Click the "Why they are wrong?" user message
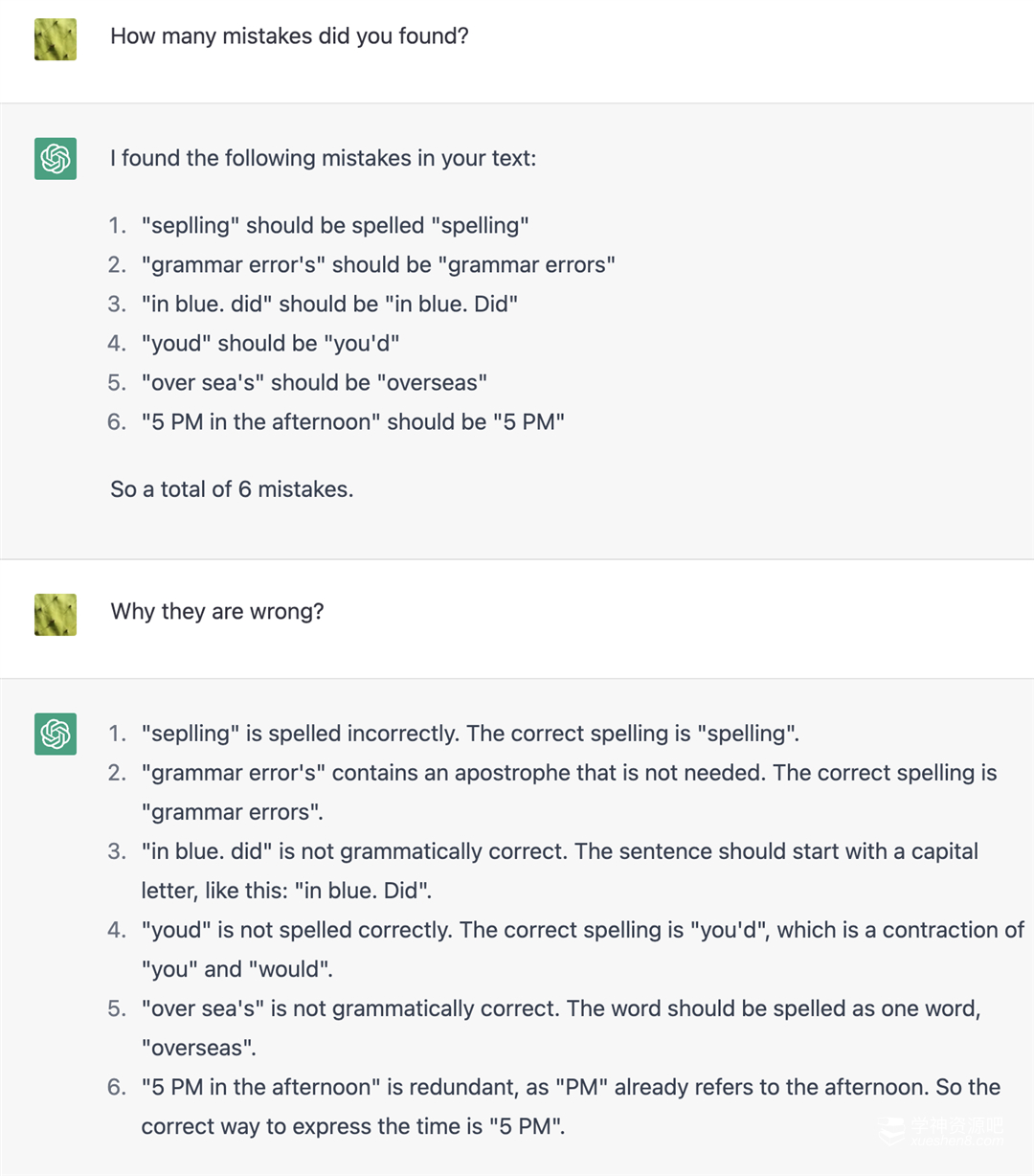The height and width of the screenshot is (1176, 1034). 217,611
